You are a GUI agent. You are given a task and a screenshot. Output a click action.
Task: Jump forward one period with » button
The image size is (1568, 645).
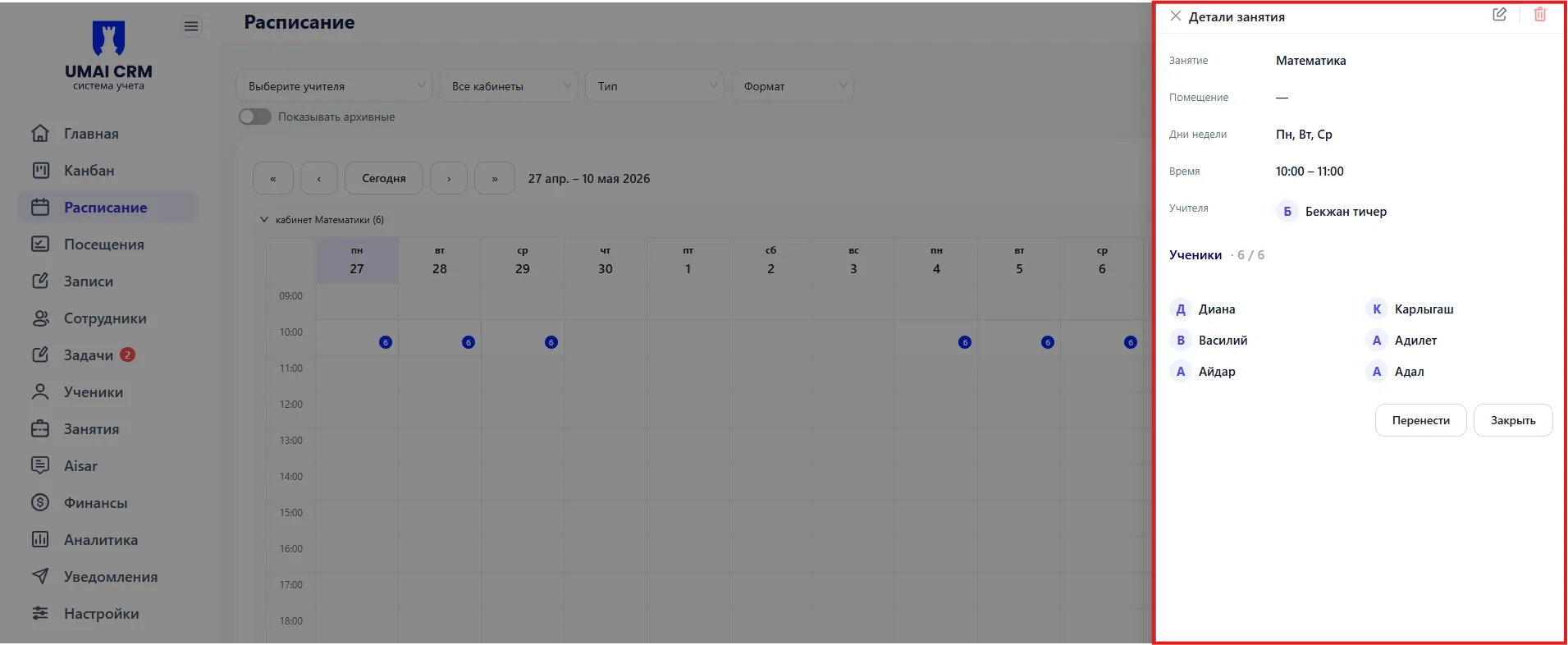coord(495,178)
